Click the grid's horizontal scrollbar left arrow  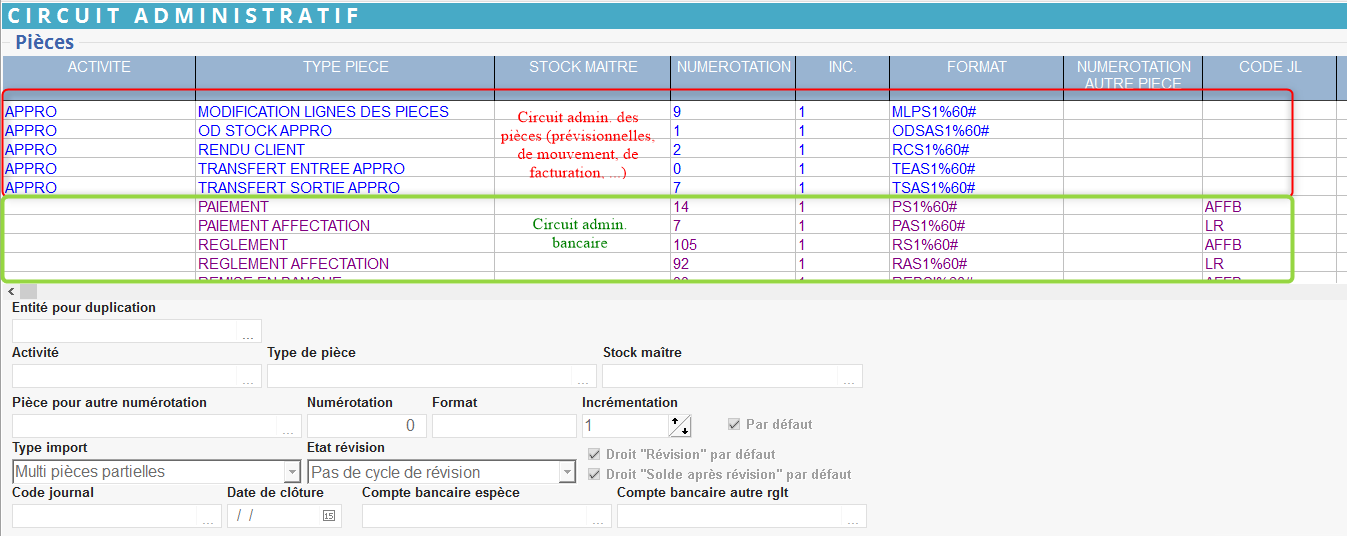(11, 290)
